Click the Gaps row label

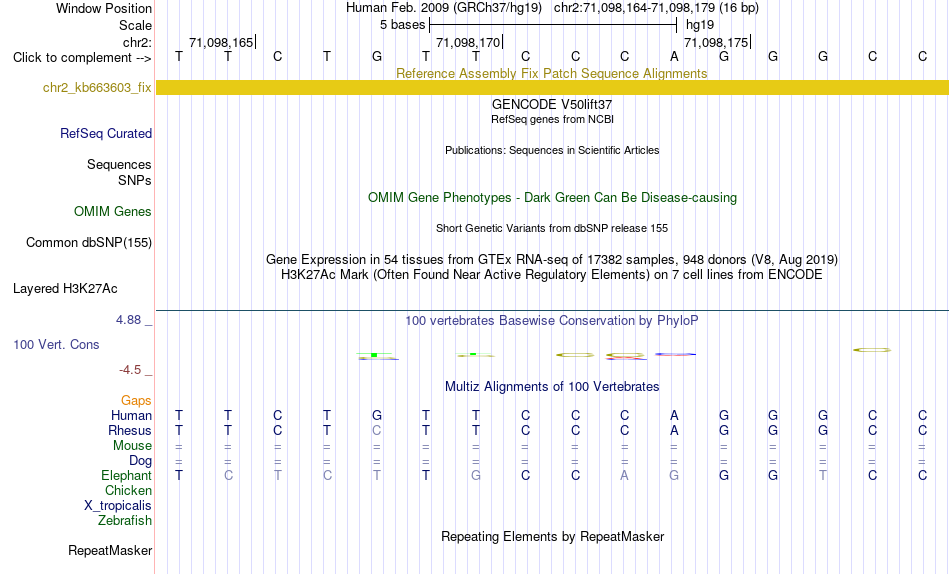(136, 401)
